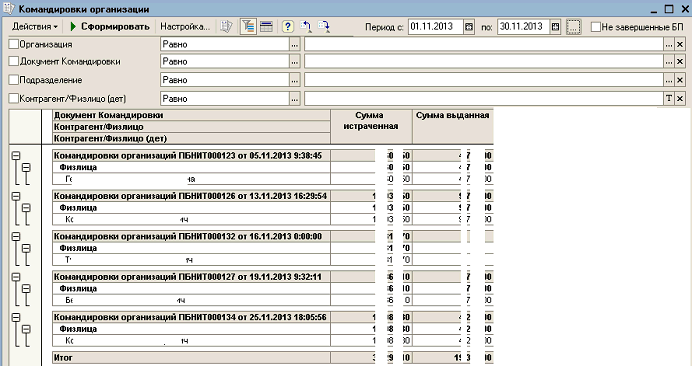Click the Контрагент/Физлицо (дет) value field
This screenshot has width=693, height=367.
pyautogui.click(x=484, y=99)
